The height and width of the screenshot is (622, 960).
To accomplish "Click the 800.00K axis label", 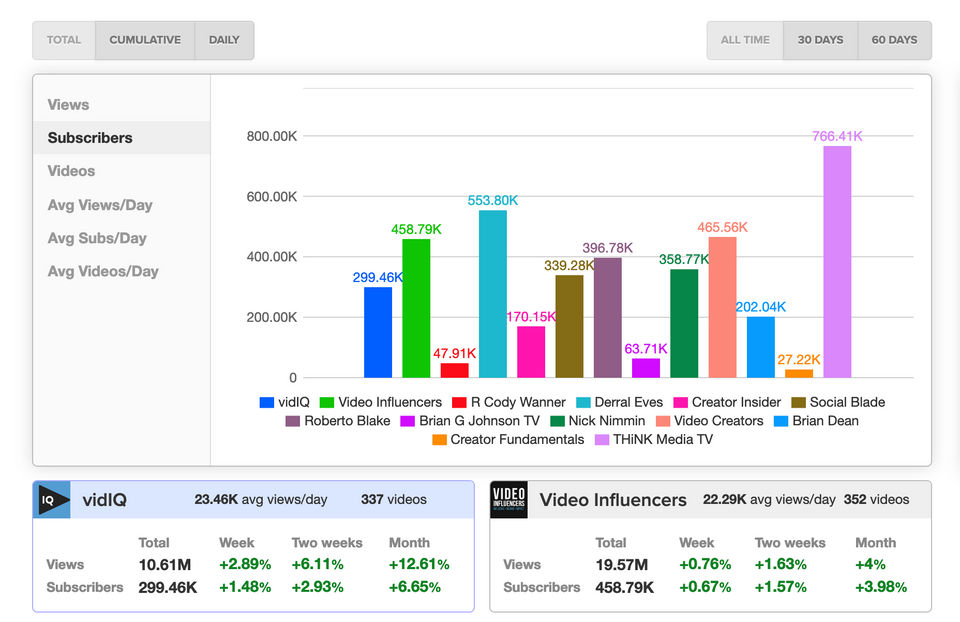I will click(x=272, y=136).
